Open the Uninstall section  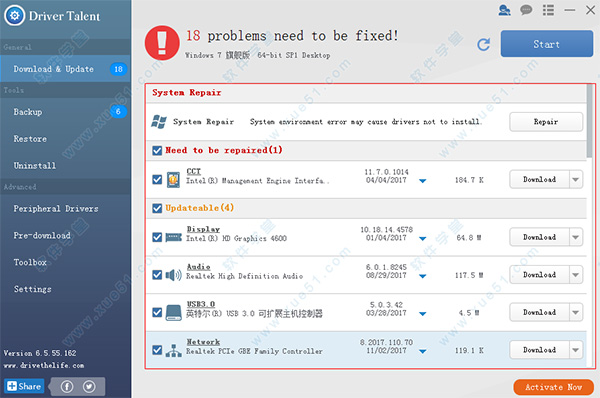[65, 165]
